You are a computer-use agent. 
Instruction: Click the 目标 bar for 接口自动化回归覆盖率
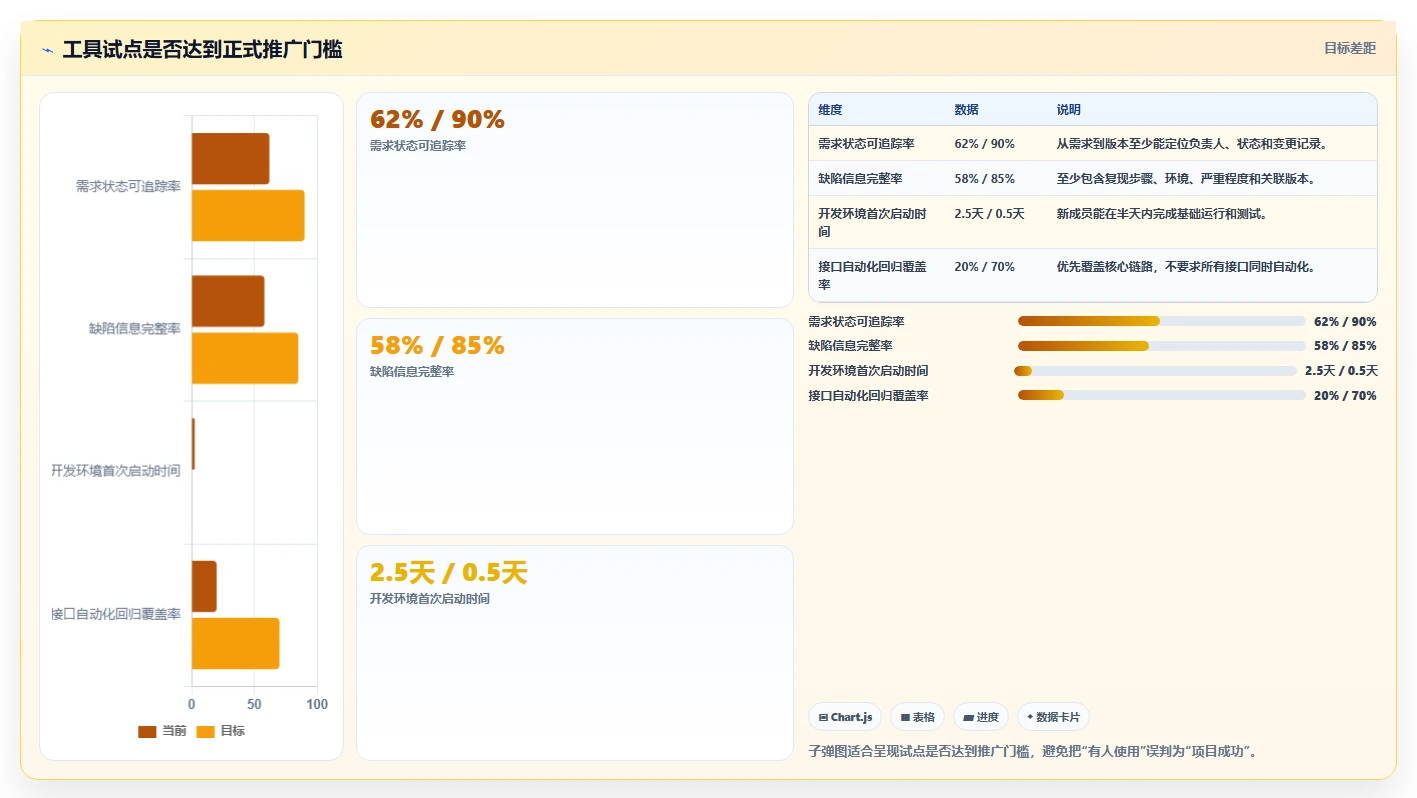click(235, 643)
